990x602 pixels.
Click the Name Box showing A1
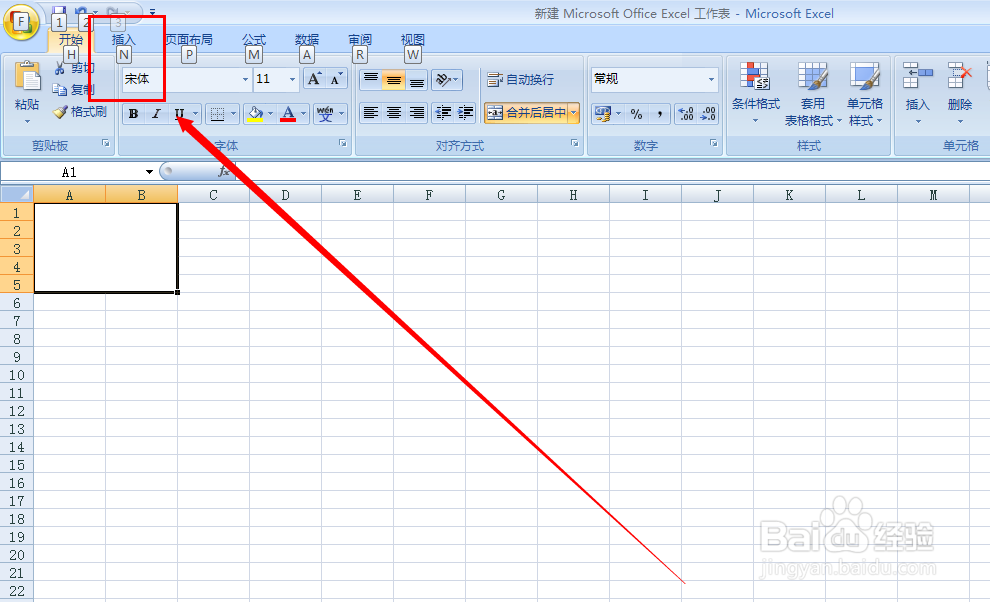[72, 172]
